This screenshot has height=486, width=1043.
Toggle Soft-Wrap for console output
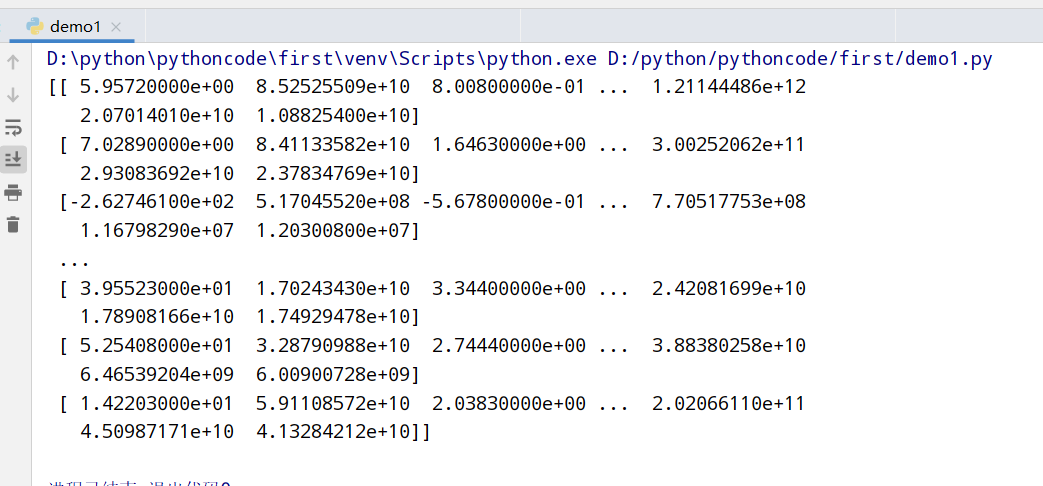13,127
